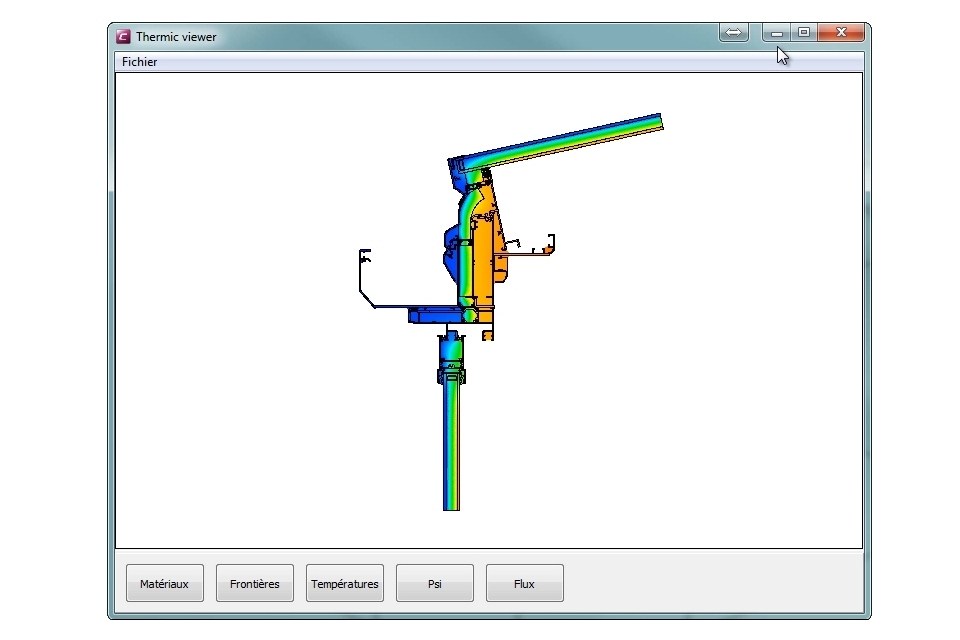Click the Matériaux button
The height and width of the screenshot is (640, 960).
[165, 583]
